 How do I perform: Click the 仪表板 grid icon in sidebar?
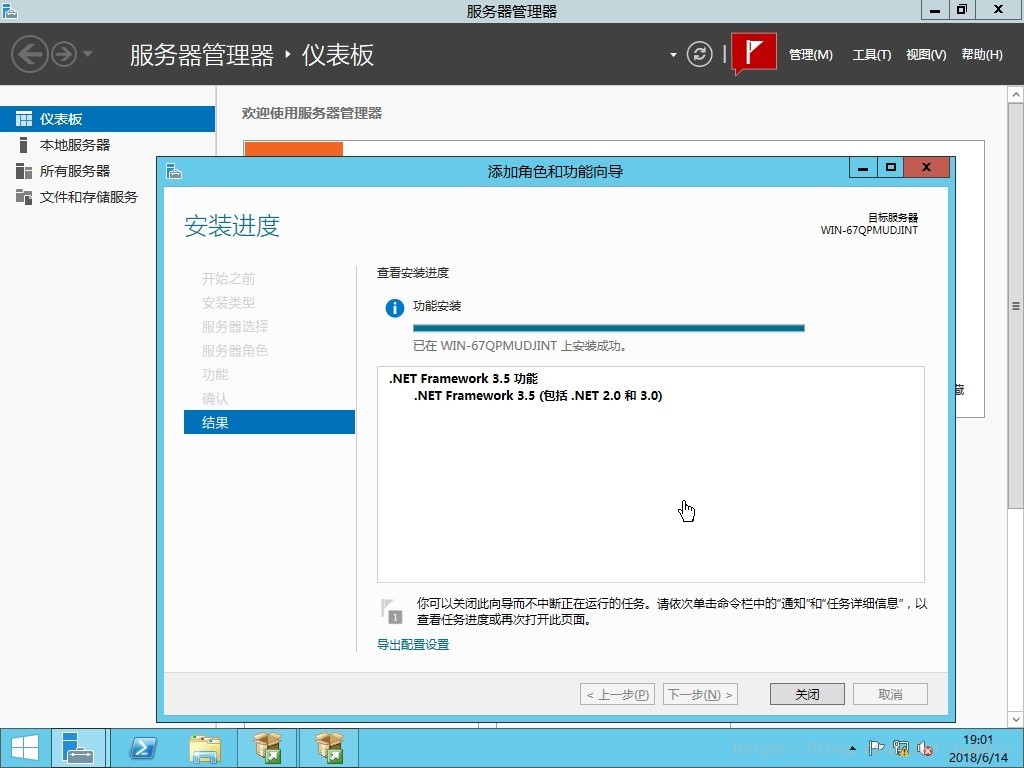coord(24,119)
